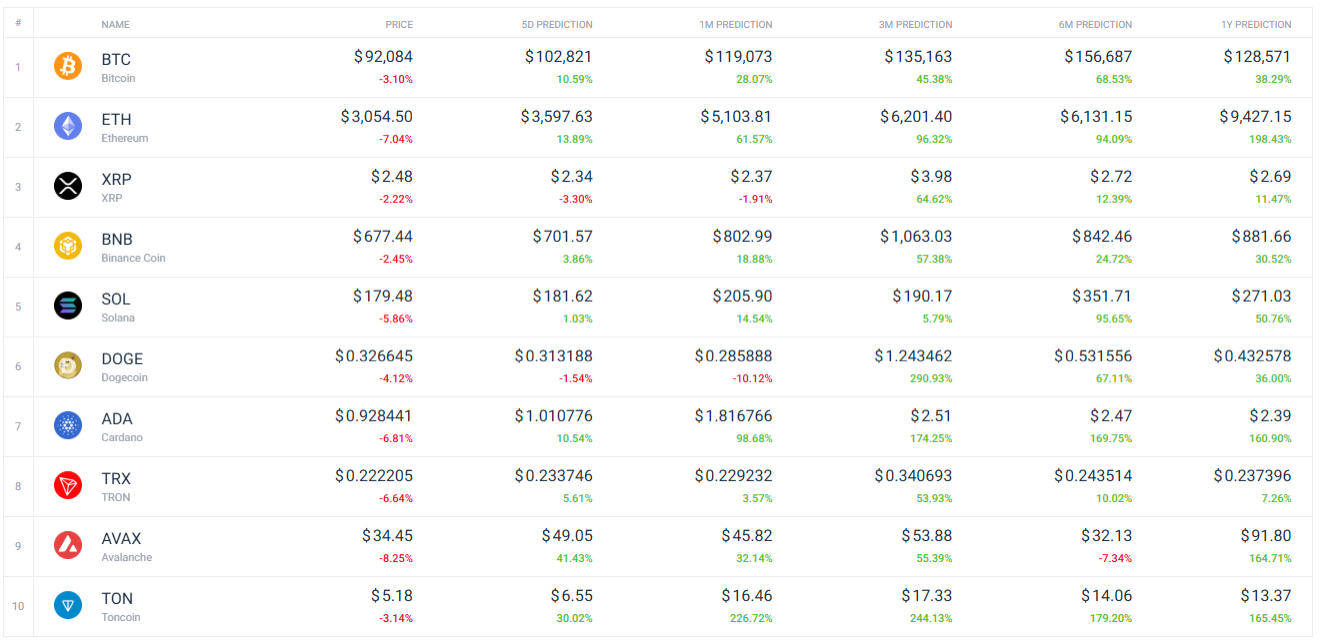Select the TRON red icon
The image size is (1322, 642).
pos(67,486)
